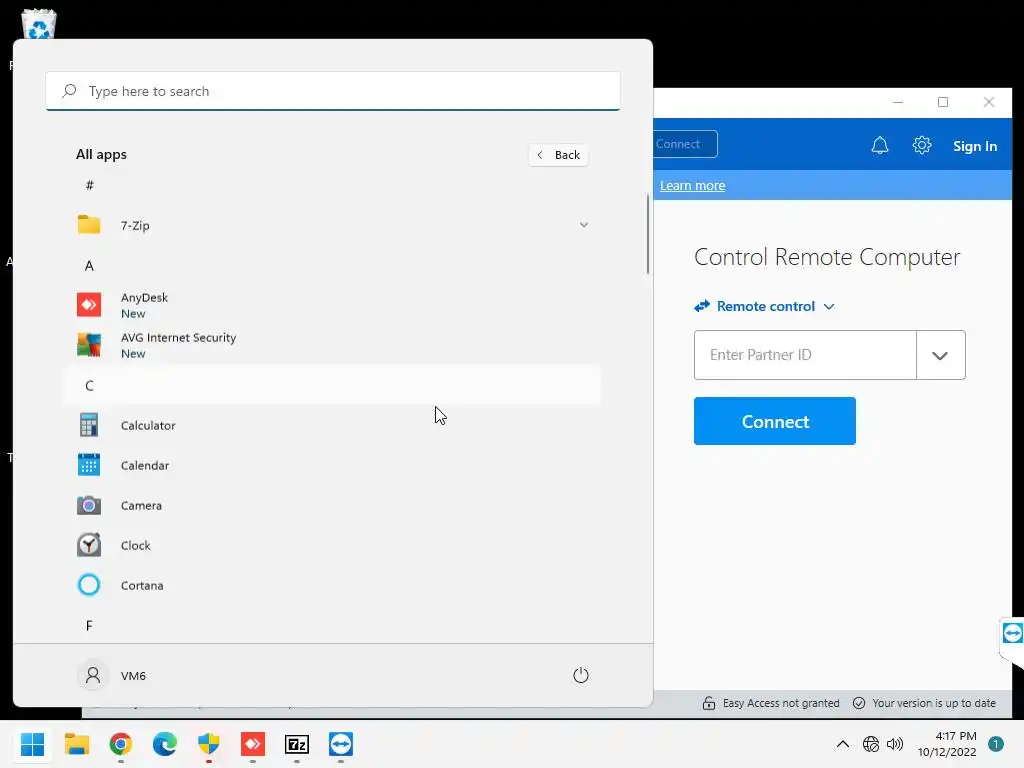This screenshot has height=768, width=1024.
Task: Show hidden system tray icons
Action: [843, 744]
